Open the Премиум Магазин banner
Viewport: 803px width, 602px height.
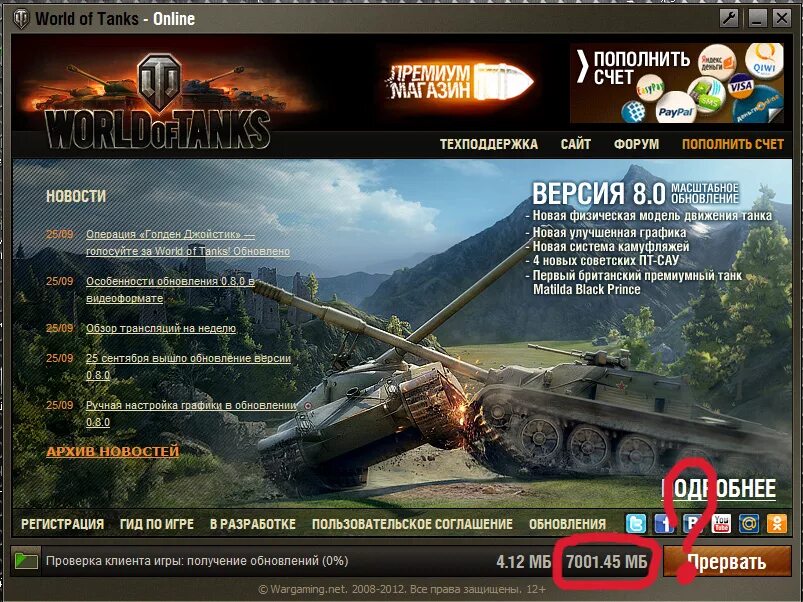click(x=459, y=82)
